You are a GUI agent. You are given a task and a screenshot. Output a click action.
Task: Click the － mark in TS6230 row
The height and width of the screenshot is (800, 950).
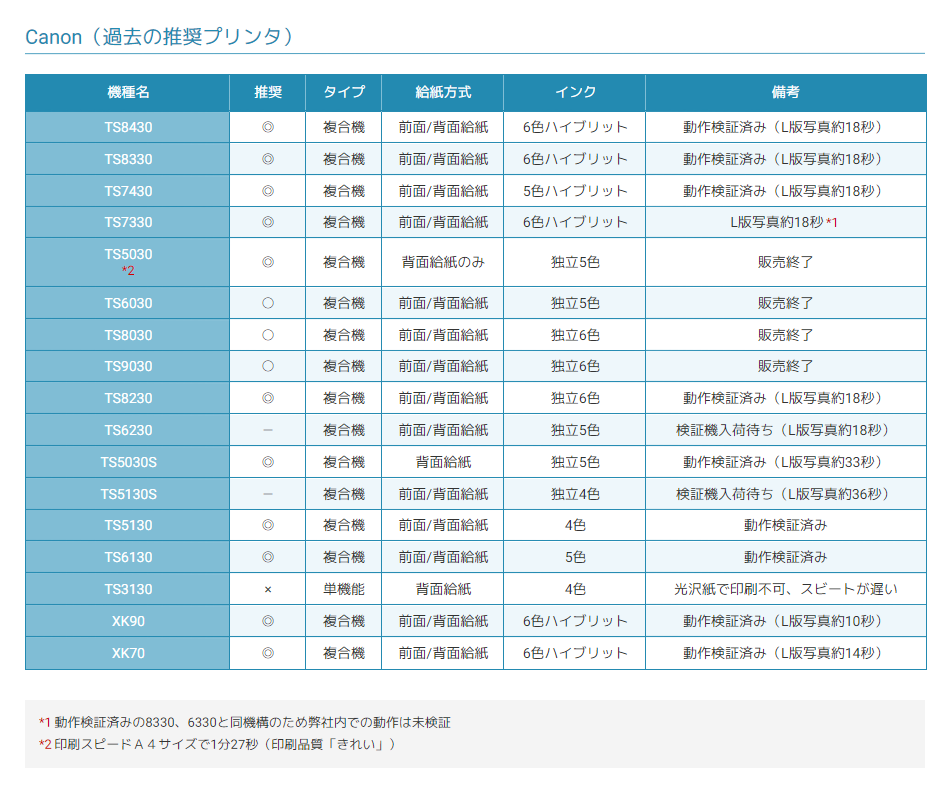point(268,430)
